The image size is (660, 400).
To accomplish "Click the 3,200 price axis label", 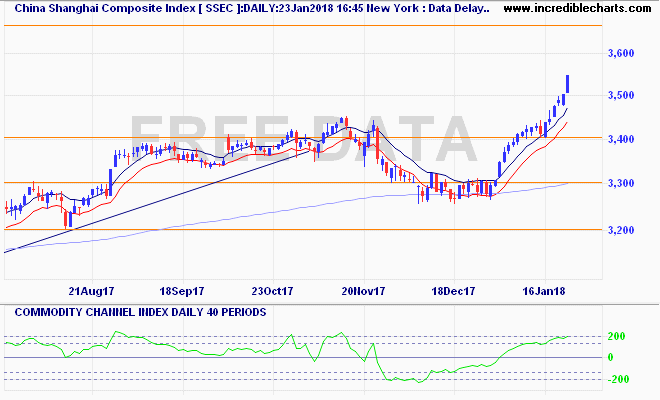I will coord(621,230).
